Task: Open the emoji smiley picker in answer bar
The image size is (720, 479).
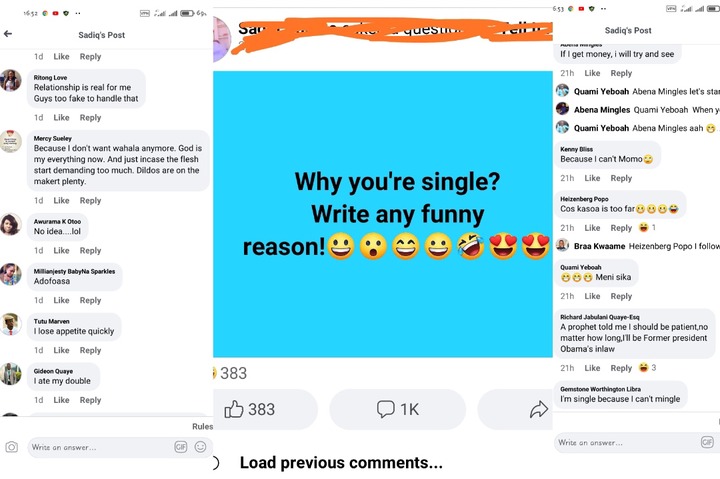Action: tap(200, 447)
